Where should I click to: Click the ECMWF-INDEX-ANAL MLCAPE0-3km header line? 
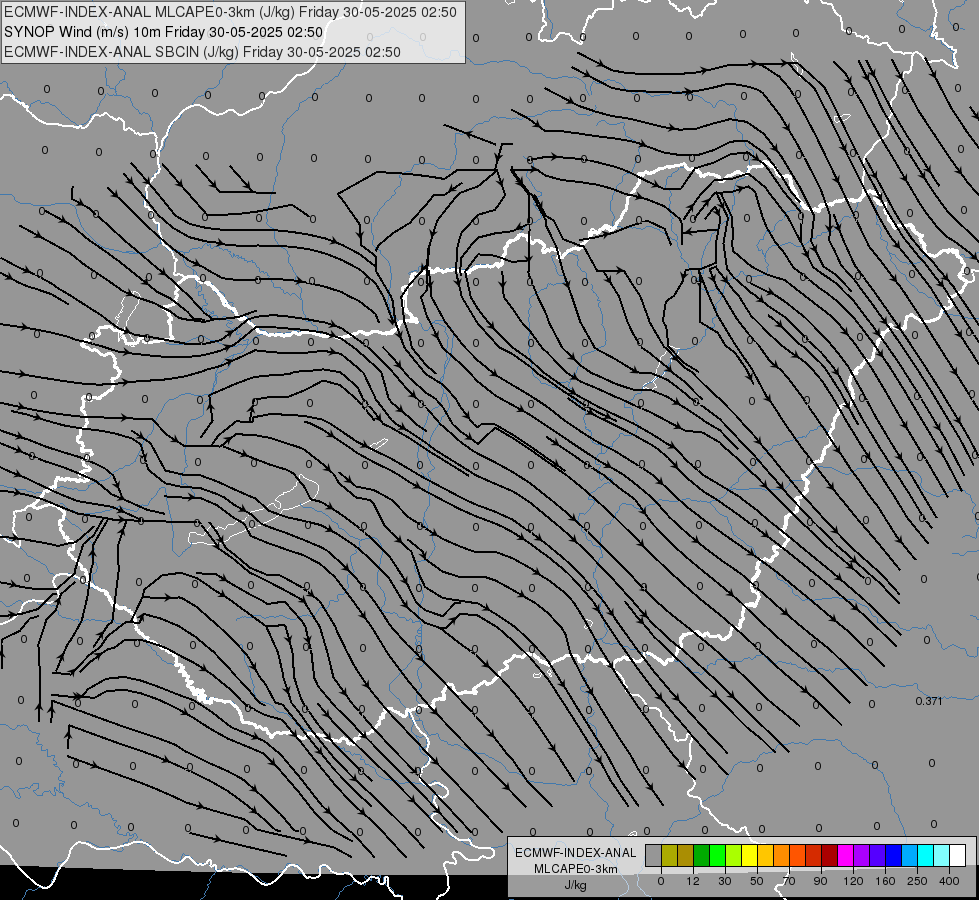pos(230,12)
